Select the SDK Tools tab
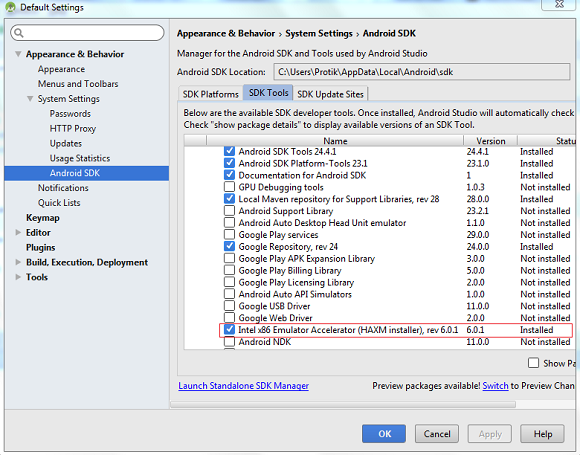Image resolution: width=580 pixels, height=455 pixels. [x=268, y=93]
